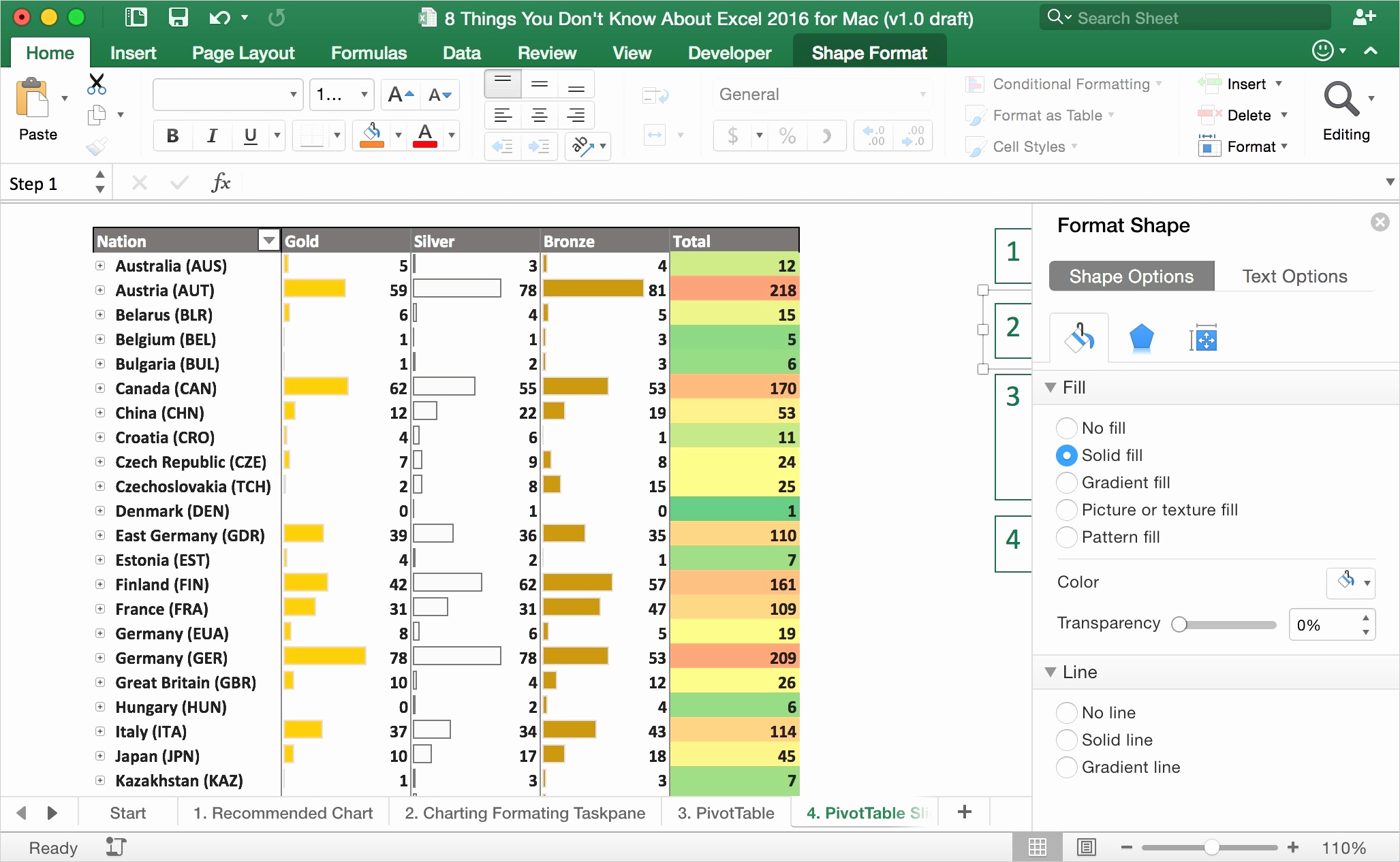Expand Australia (AUS) row plus box

pos(100,266)
